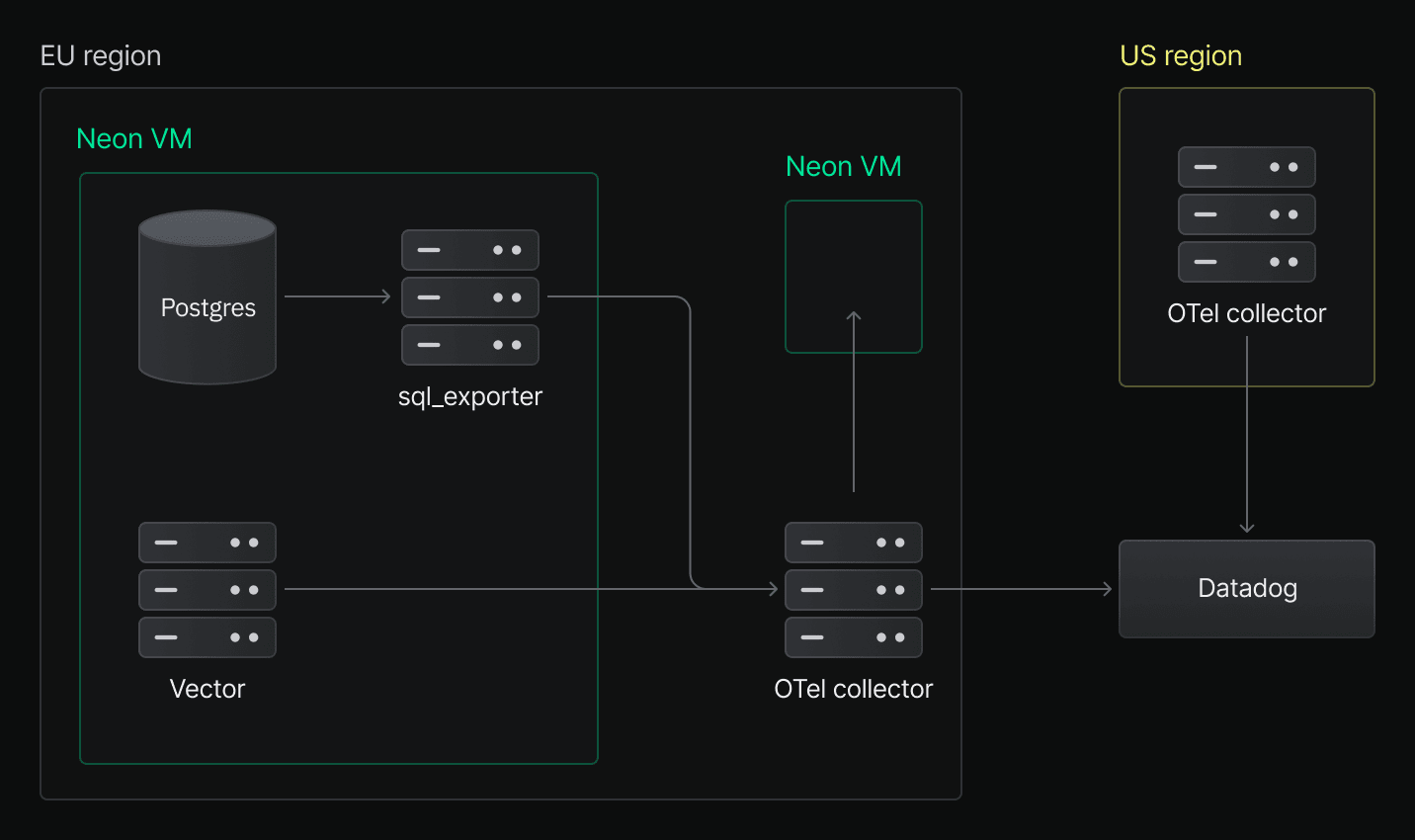Click the US region OTel collector server icon

[1246, 214]
